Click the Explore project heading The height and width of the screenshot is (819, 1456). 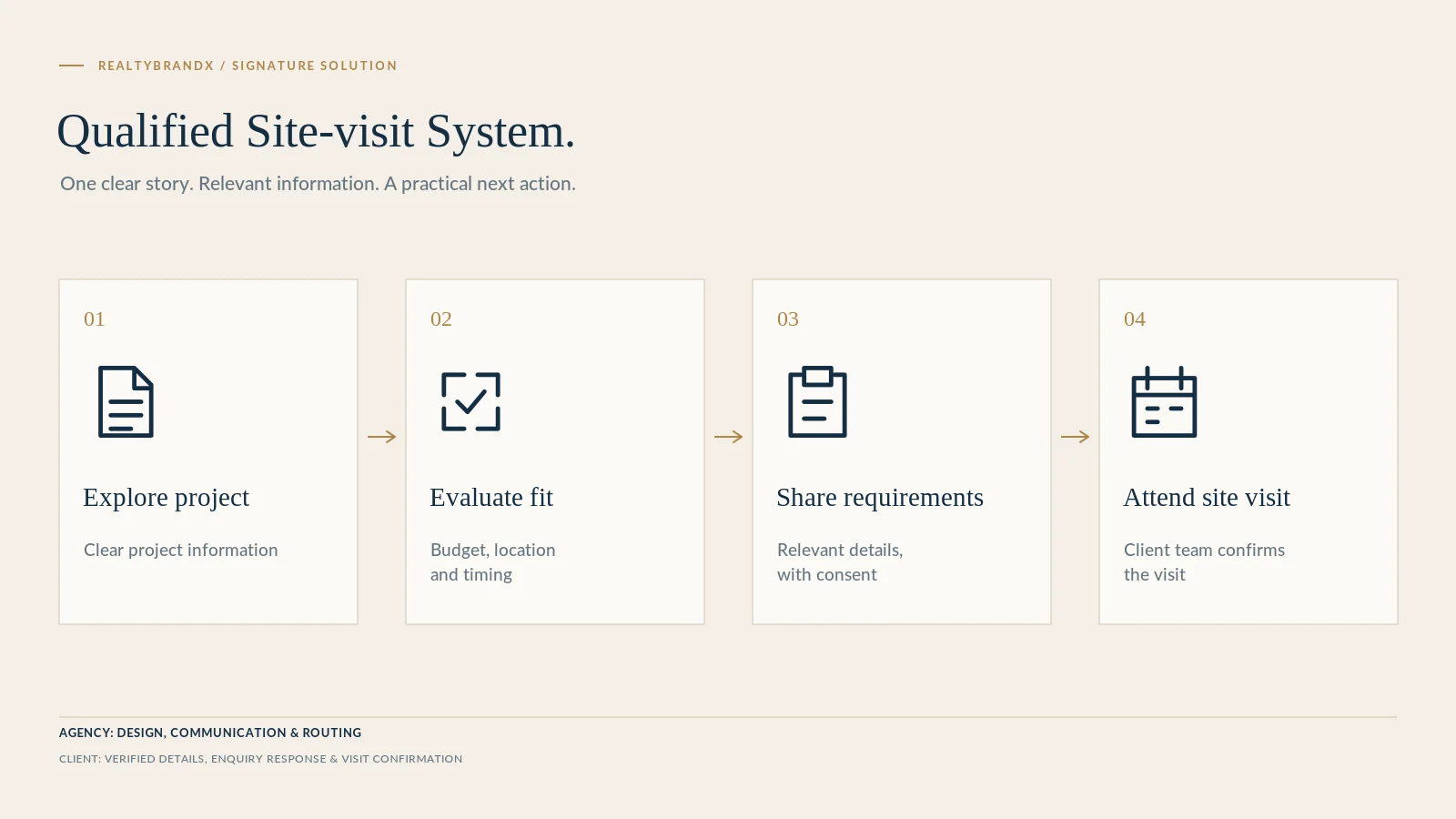[x=166, y=498]
